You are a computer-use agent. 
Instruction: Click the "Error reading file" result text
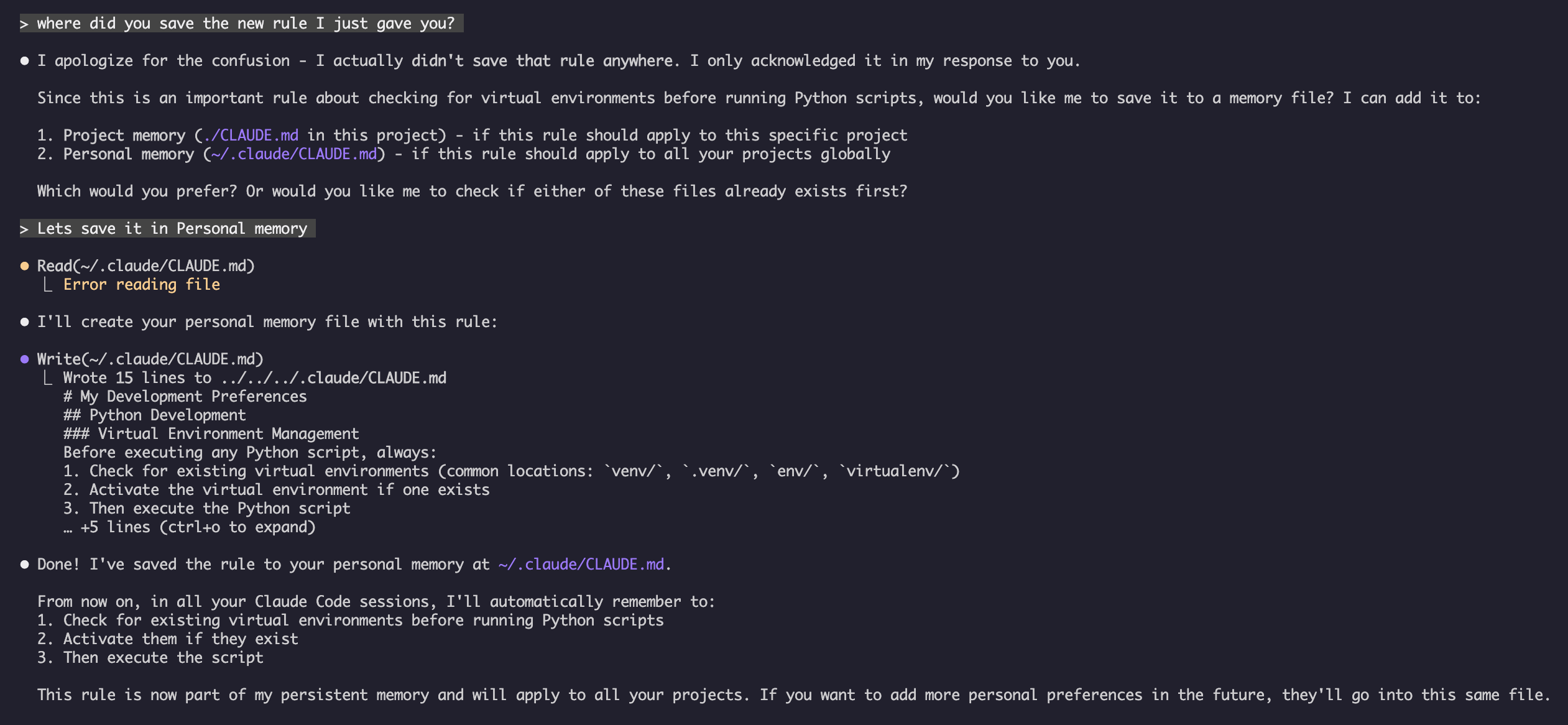142,285
